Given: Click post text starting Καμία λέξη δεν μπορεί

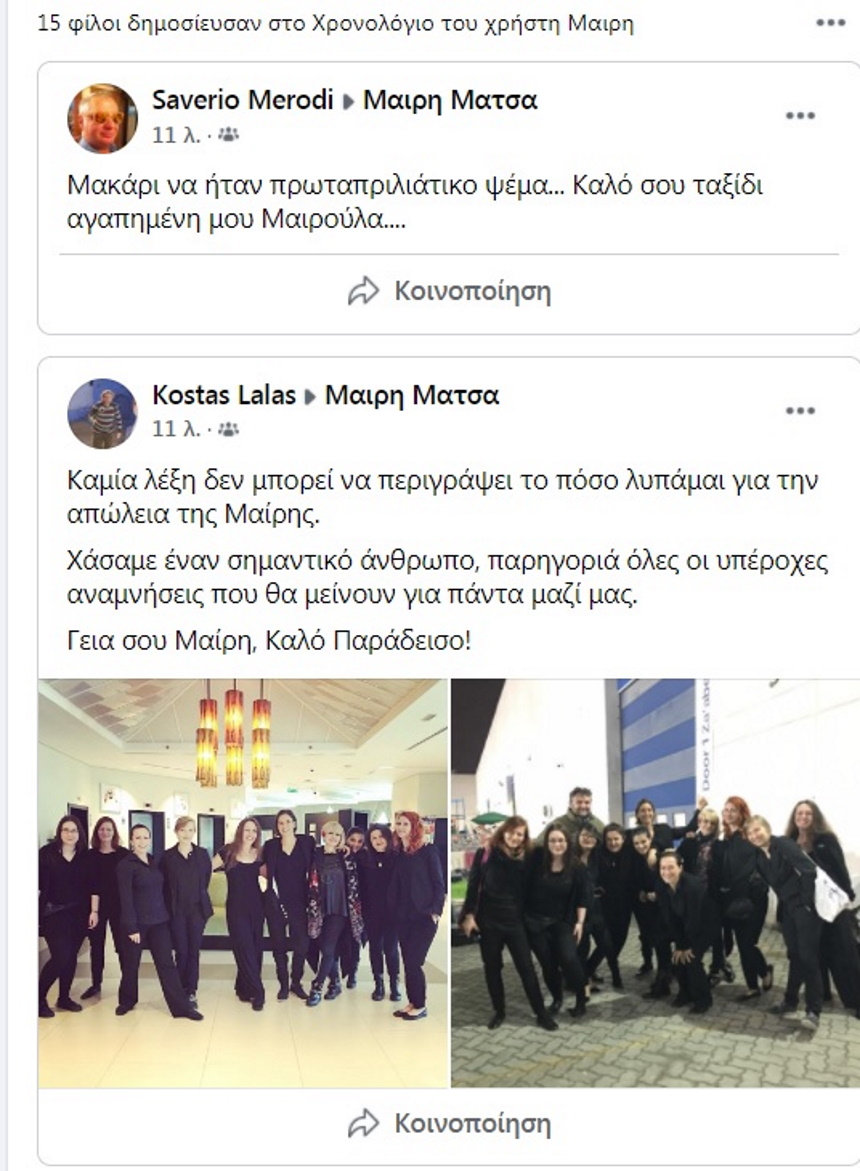Looking at the screenshot, I should 443,497.
